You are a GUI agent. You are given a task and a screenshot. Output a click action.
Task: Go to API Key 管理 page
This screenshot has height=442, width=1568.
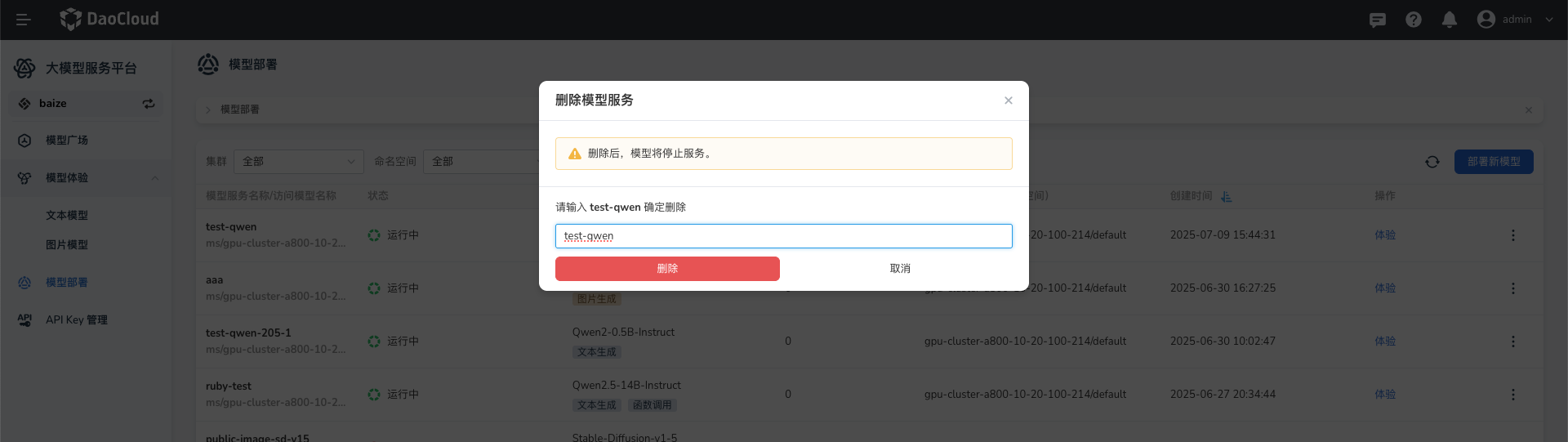coord(76,320)
